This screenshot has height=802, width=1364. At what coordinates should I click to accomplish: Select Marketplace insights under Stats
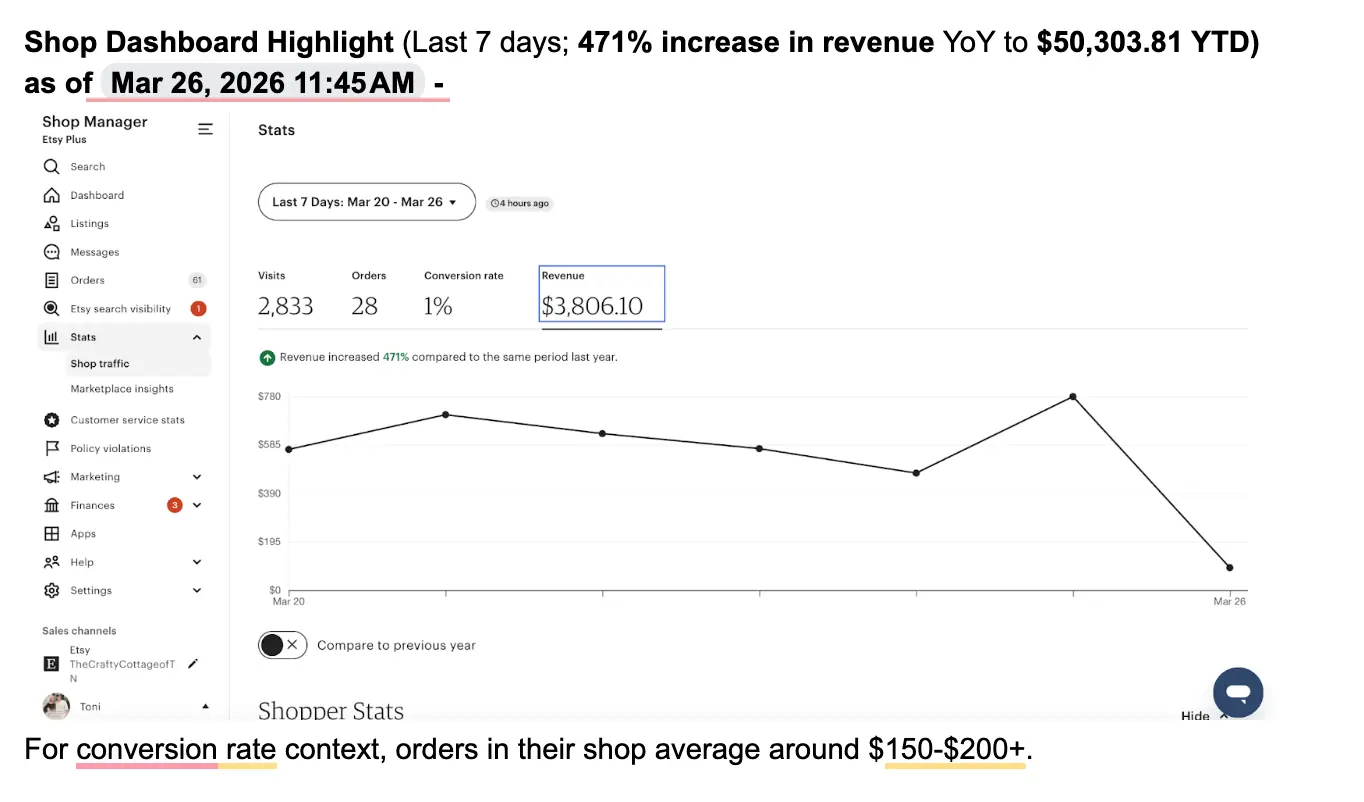[122, 389]
